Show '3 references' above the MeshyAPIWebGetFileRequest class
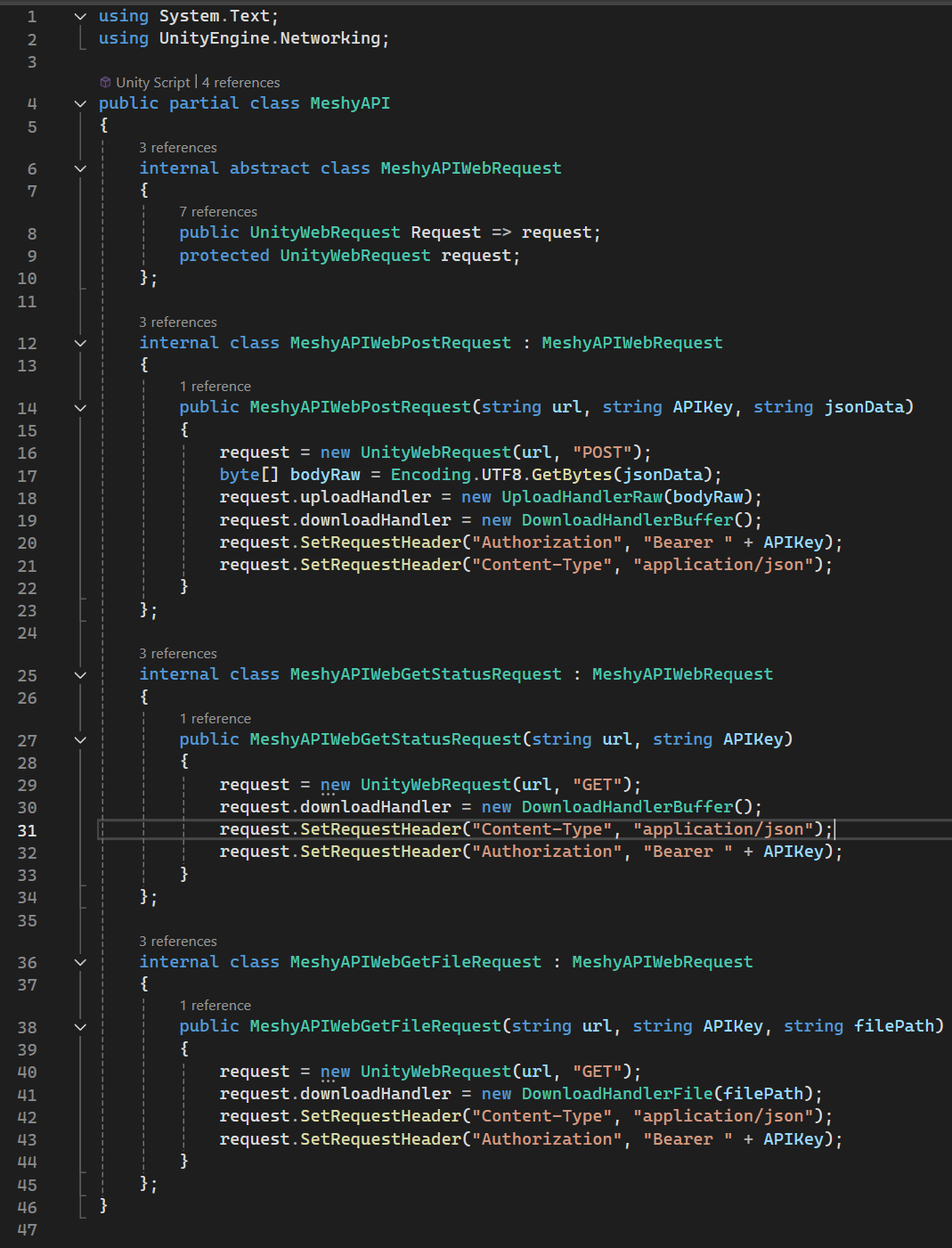This screenshot has width=952, height=1248. click(178, 942)
